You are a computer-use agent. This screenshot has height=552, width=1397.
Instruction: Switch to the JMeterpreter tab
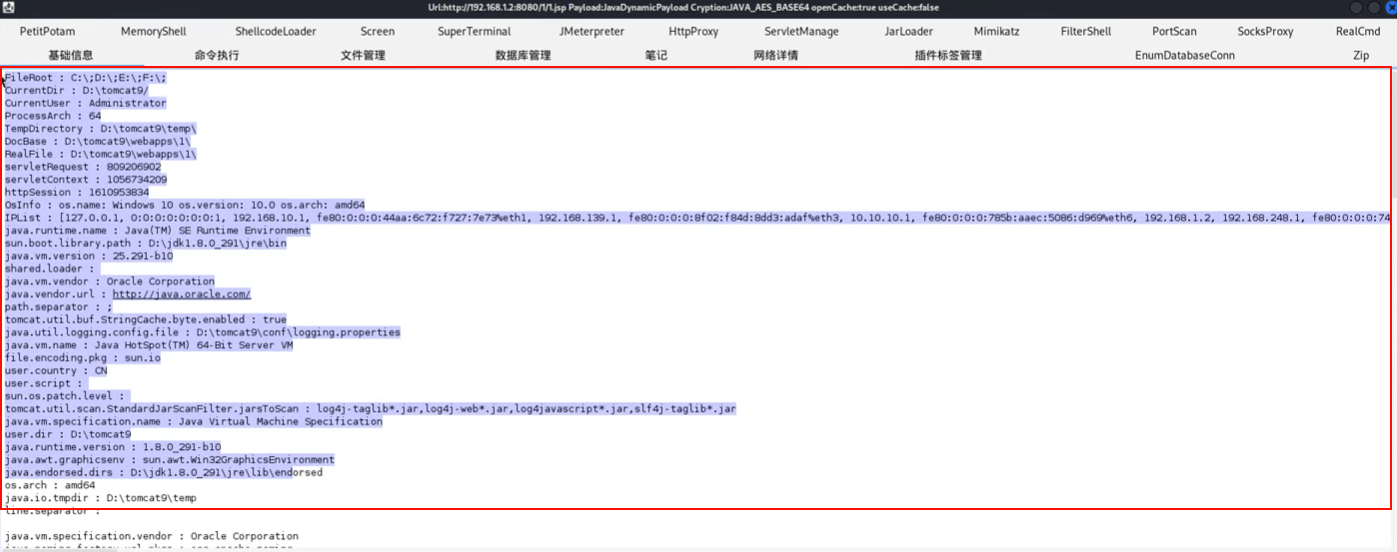coord(591,31)
